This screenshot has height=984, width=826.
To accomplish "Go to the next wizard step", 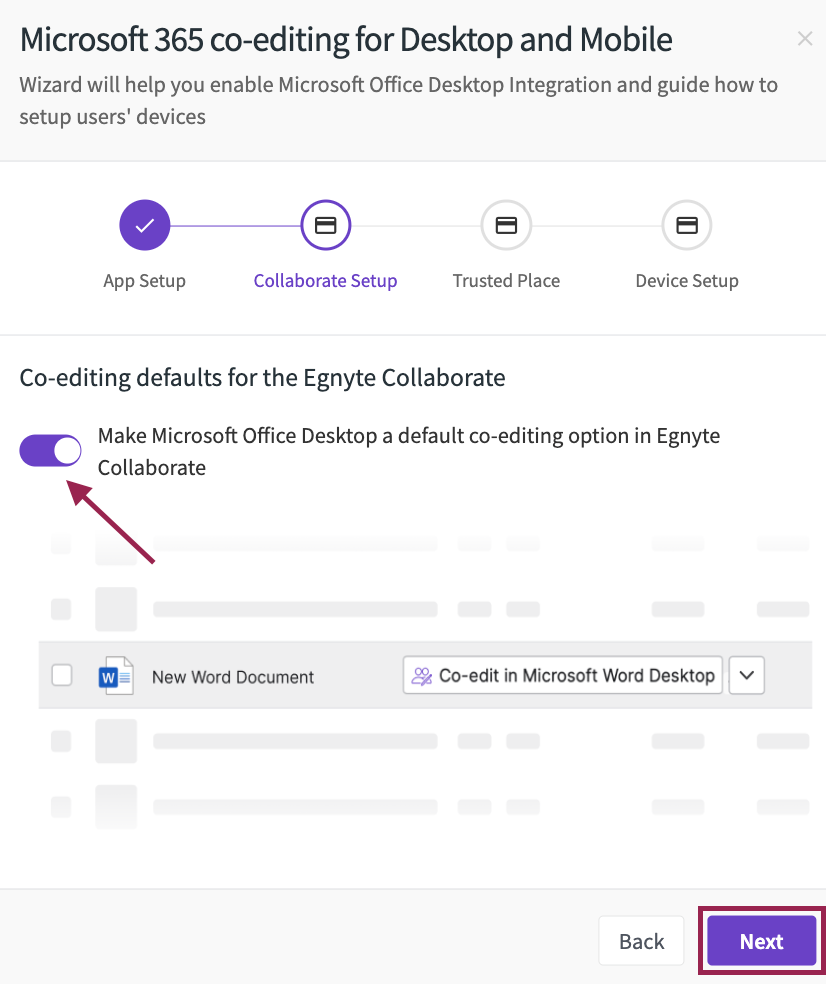I will coord(761,941).
